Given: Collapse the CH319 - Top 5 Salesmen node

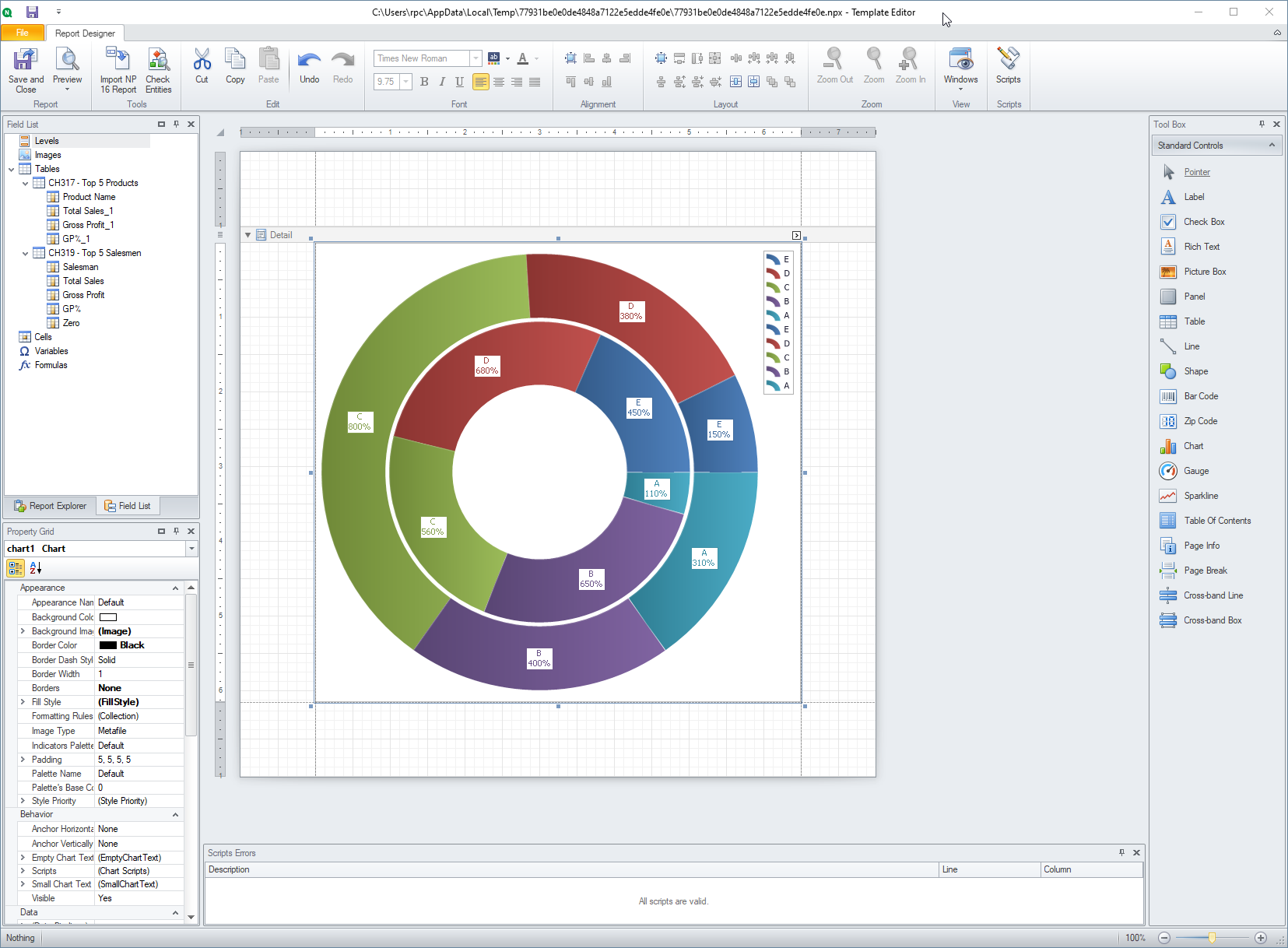Looking at the screenshot, I should pyautogui.click(x=25, y=253).
